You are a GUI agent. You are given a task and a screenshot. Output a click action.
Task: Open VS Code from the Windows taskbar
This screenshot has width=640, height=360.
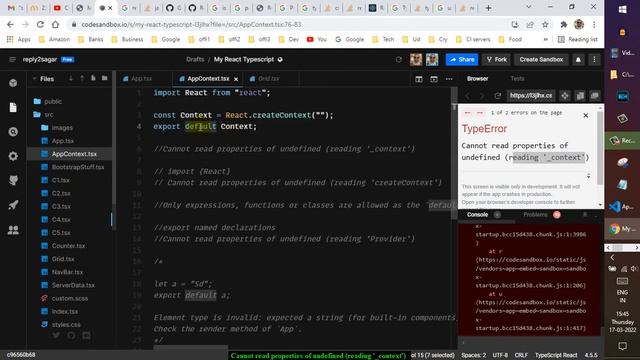pos(622,207)
